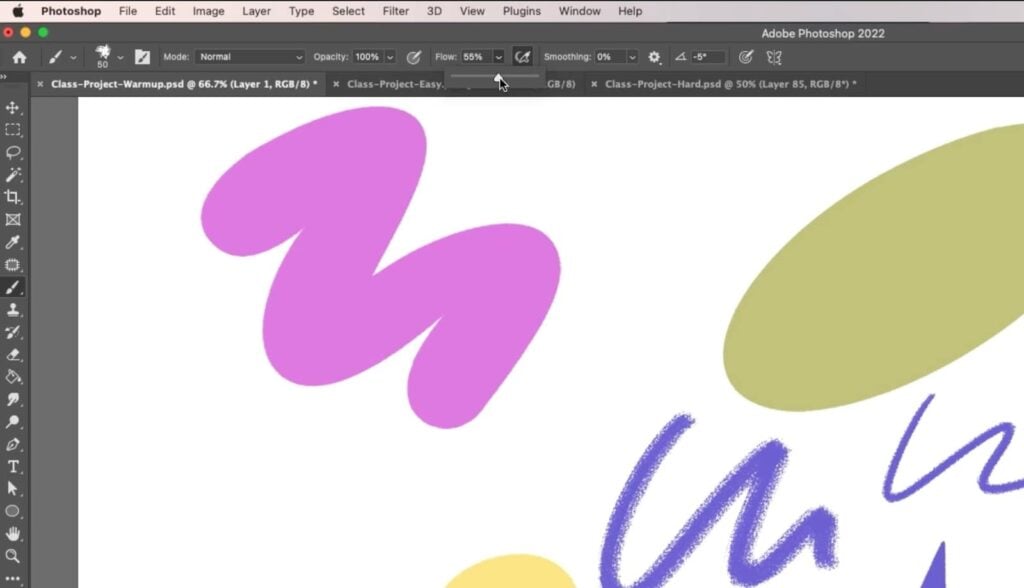Select the Zoom tool
1024x588 pixels.
(x=12, y=556)
